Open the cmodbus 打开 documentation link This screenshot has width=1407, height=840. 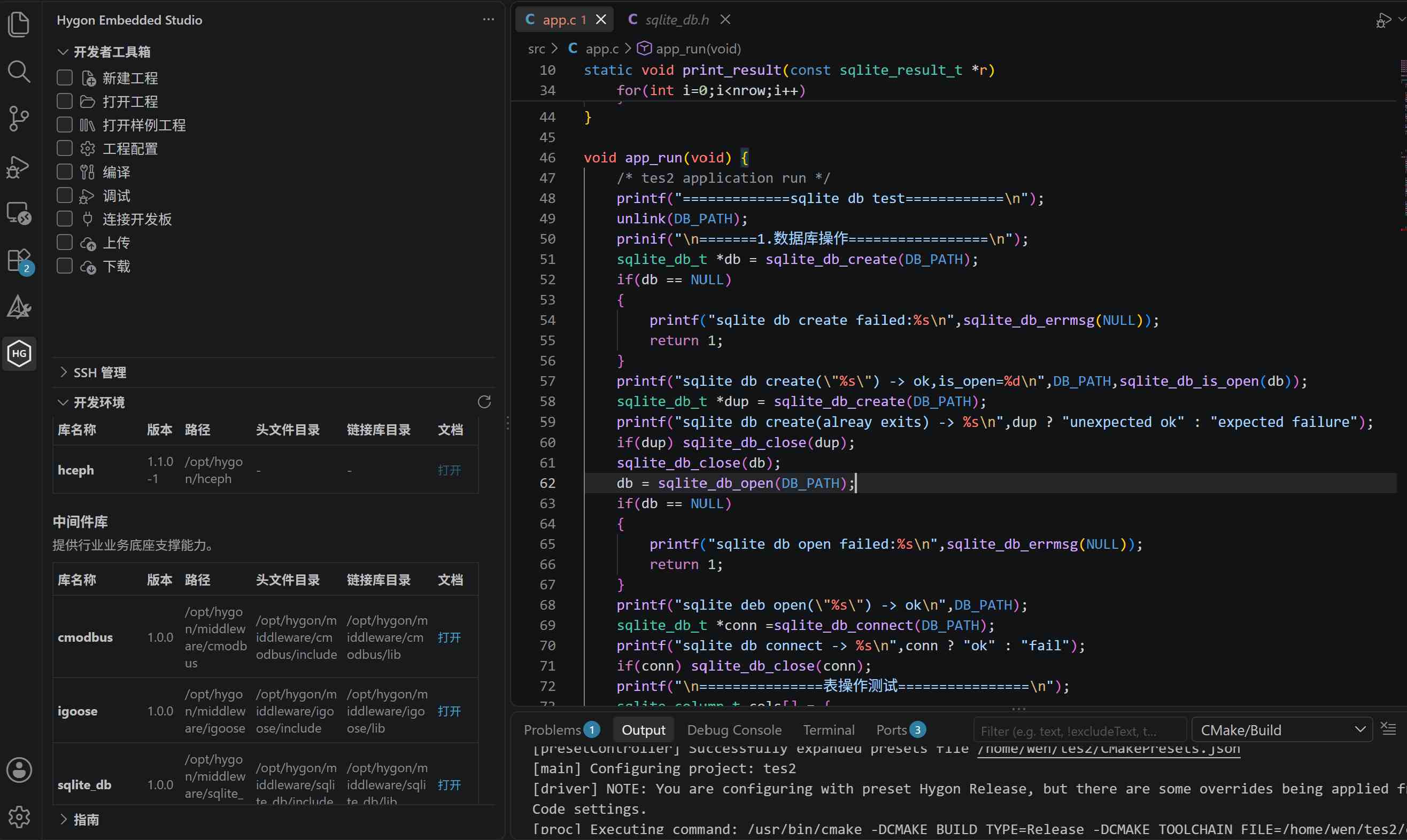click(x=450, y=637)
